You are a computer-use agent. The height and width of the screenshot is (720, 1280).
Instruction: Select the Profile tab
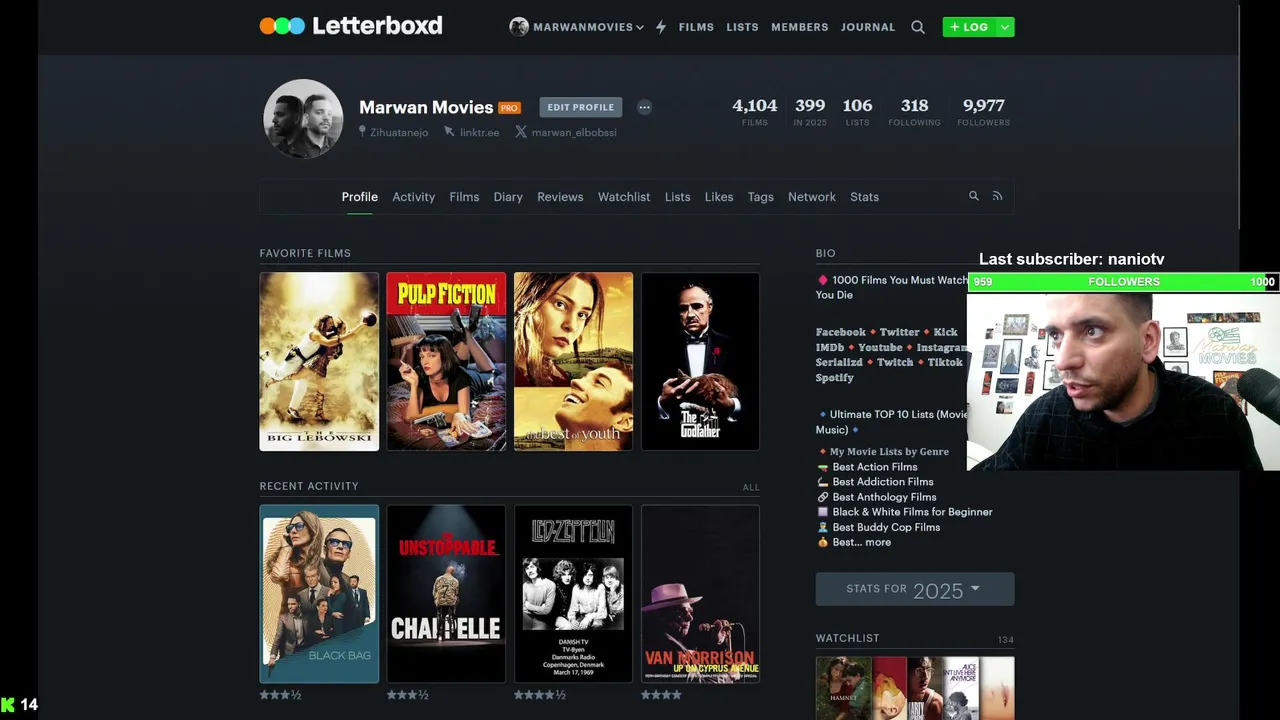(360, 197)
